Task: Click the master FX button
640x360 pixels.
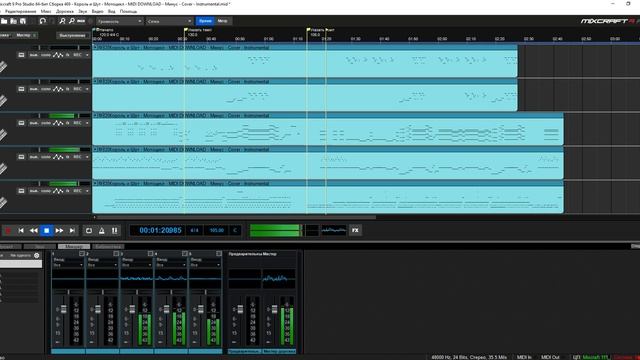Action: tap(355, 230)
